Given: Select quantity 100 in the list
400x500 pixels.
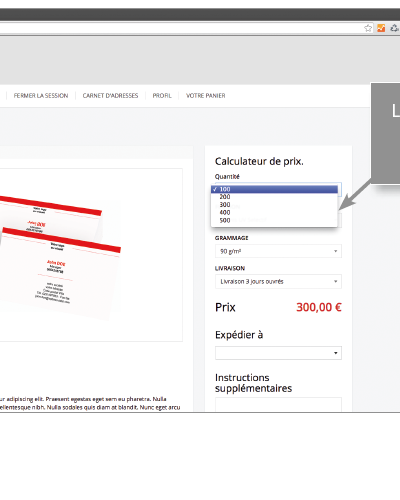Looking at the screenshot, I should coord(274,189).
